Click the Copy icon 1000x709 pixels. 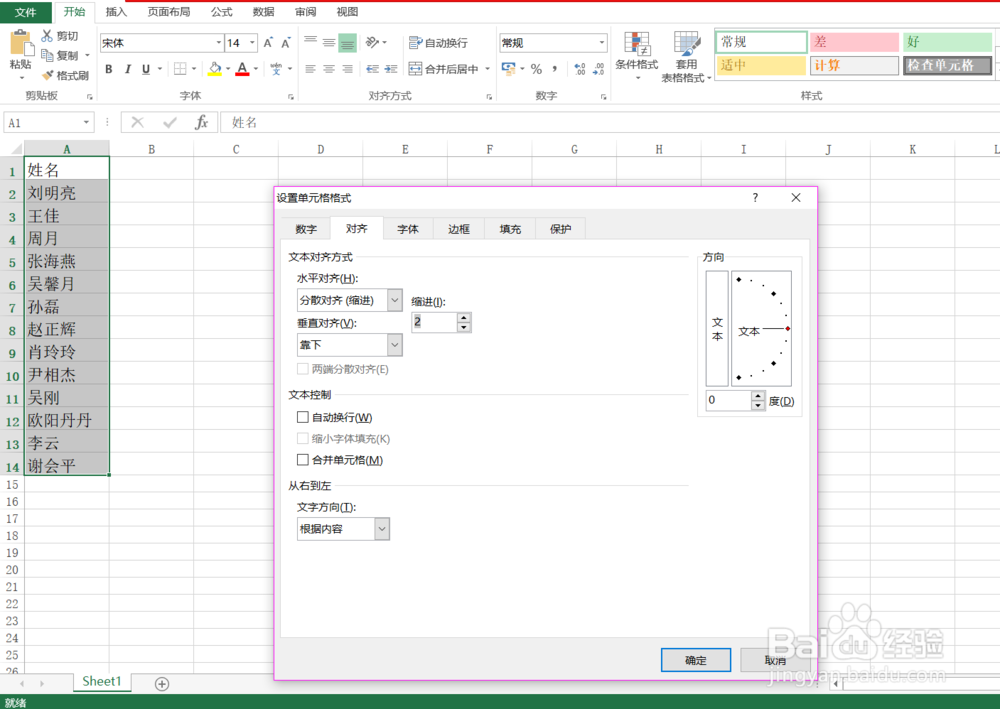coord(47,55)
